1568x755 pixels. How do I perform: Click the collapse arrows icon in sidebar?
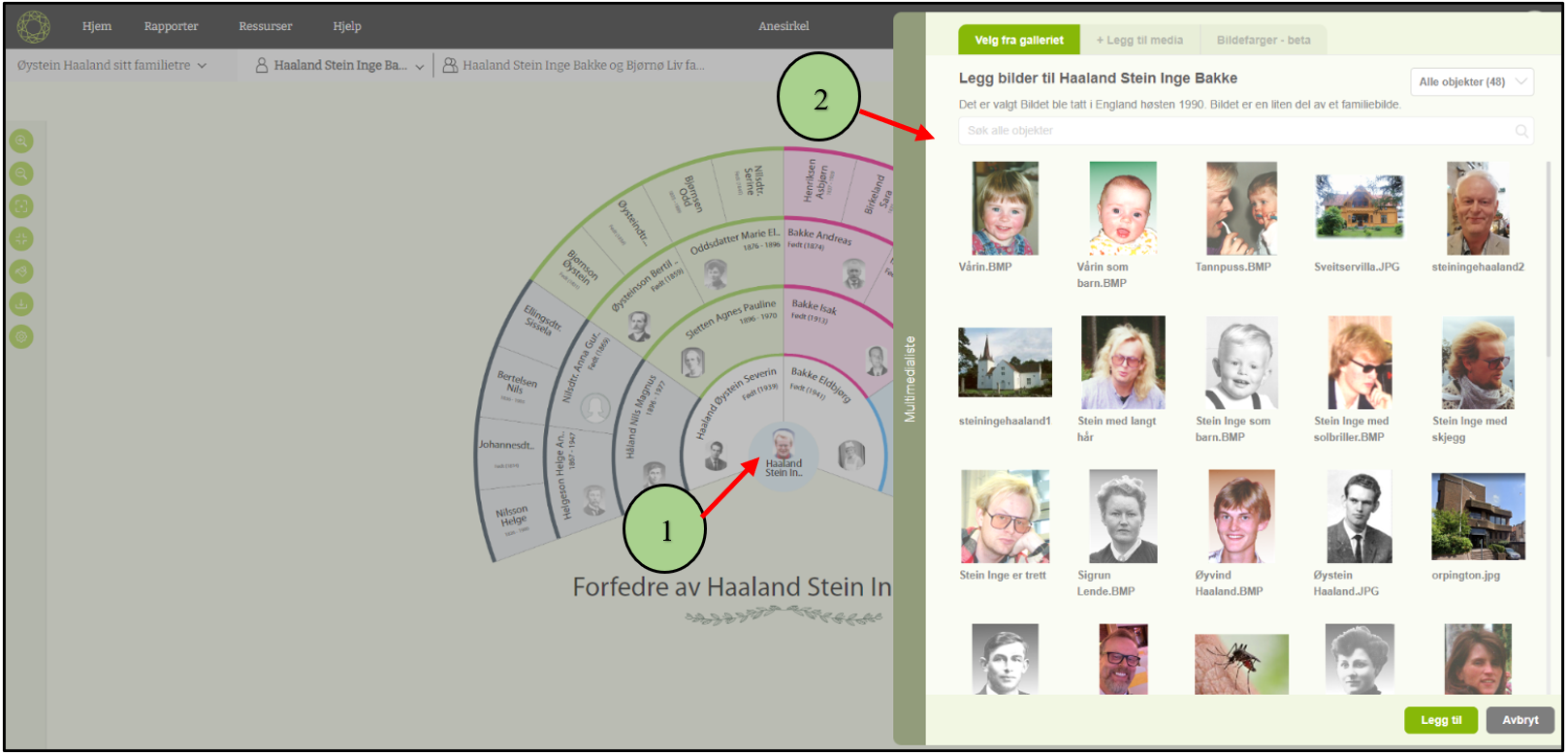tap(21, 238)
